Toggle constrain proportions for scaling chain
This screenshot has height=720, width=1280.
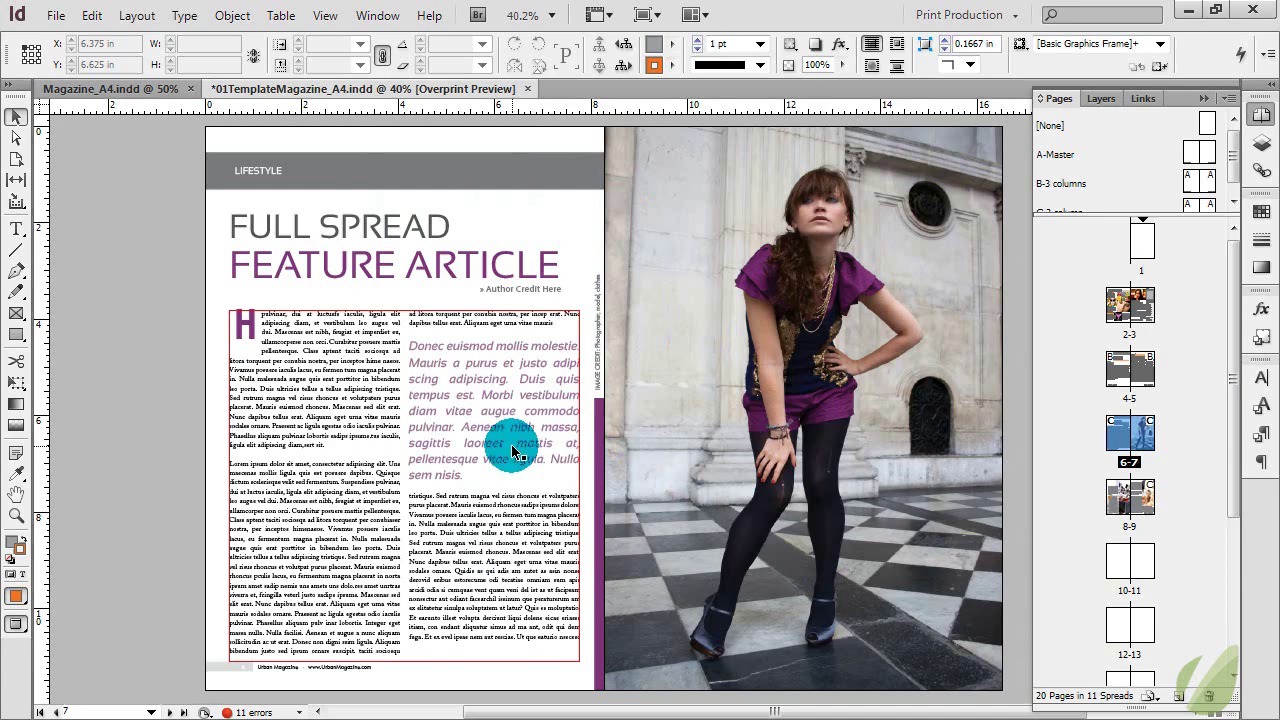382,55
